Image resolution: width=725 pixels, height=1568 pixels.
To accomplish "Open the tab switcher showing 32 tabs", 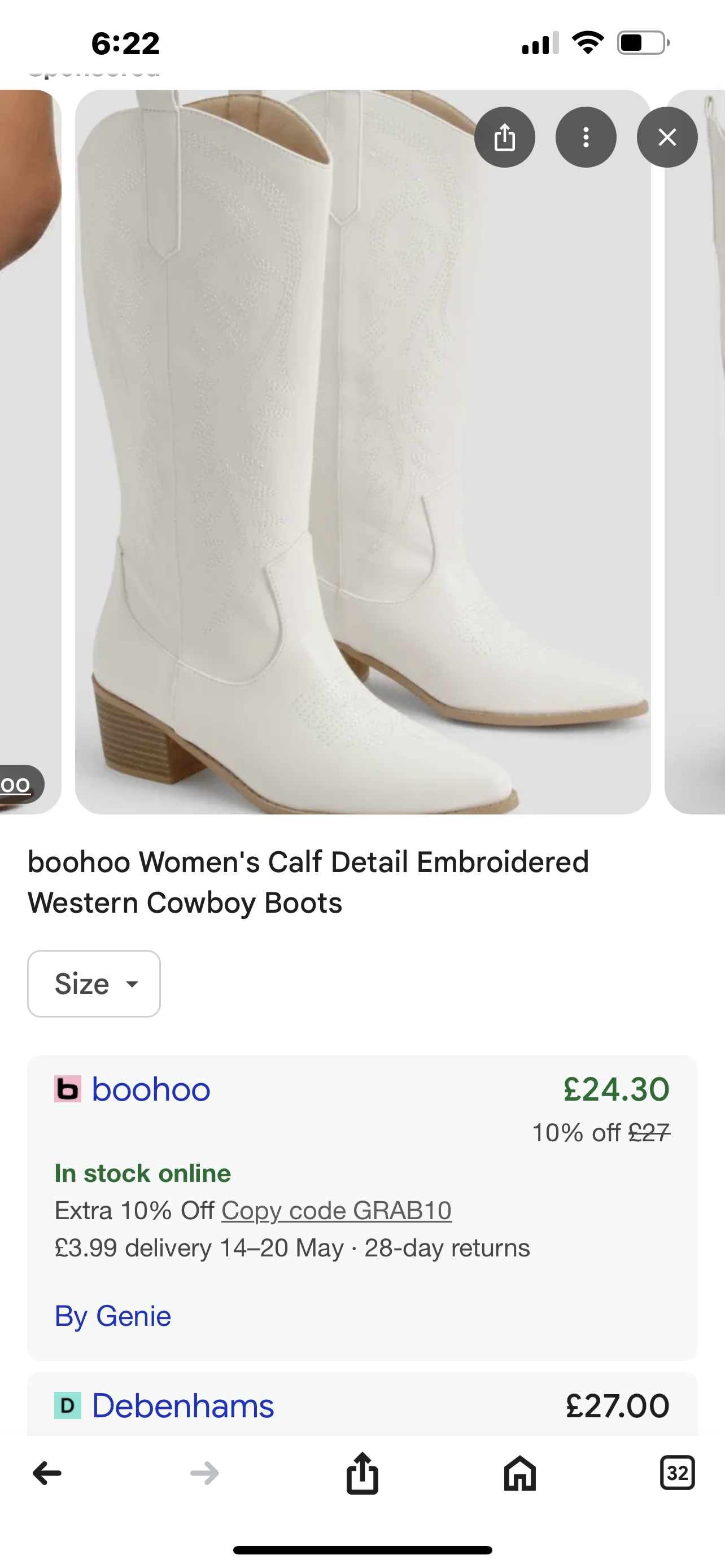I will [677, 1473].
